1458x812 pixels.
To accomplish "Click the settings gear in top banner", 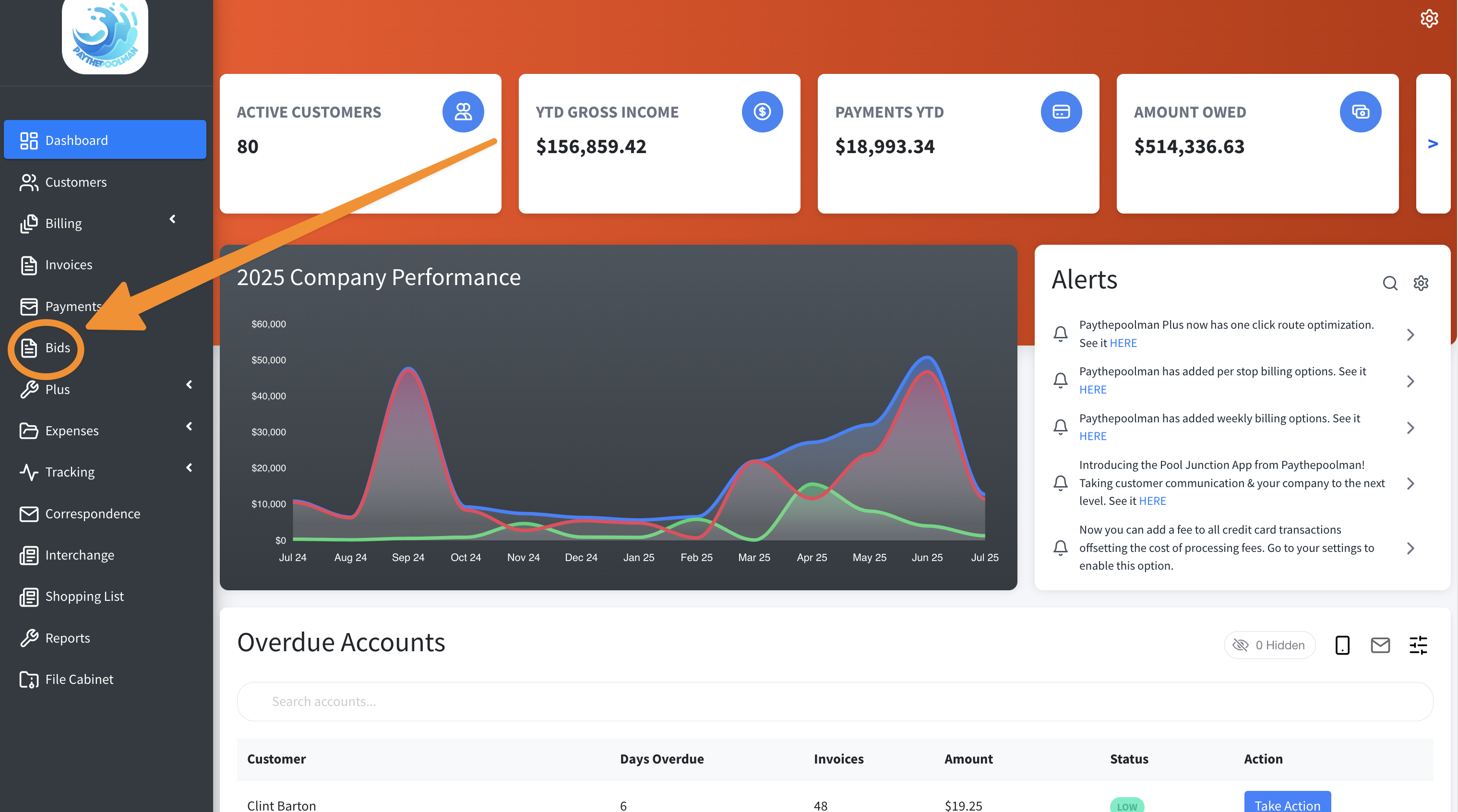I will coord(1429,19).
